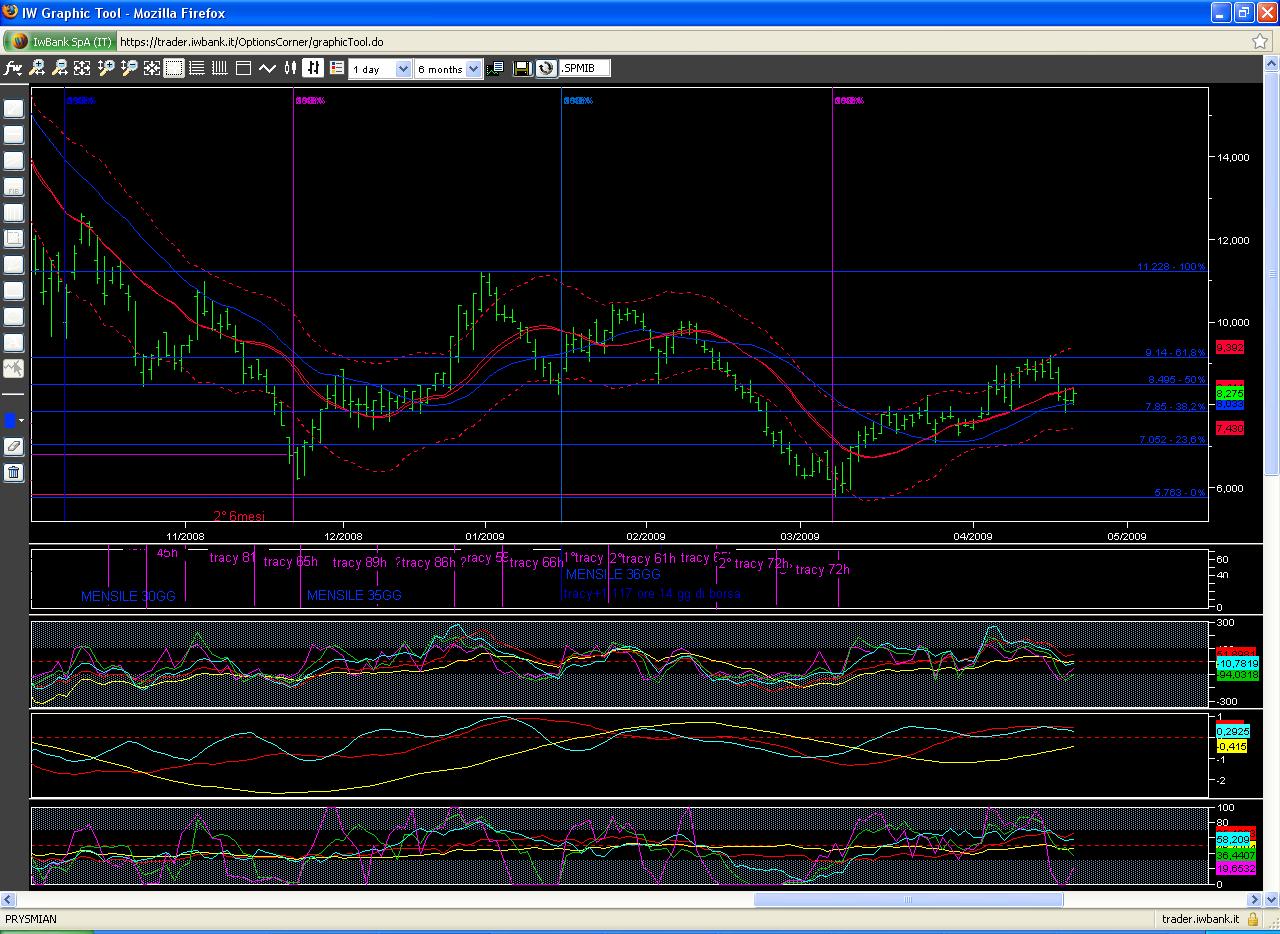1280x934 pixels.
Task: Switch chart to line style
Action: click(x=267, y=68)
